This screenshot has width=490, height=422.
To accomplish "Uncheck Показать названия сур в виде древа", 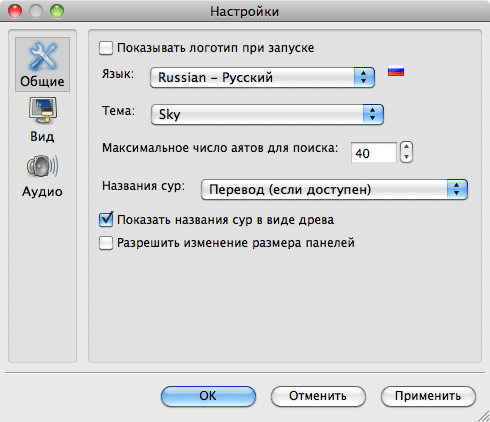I will (x=106, y=220).
